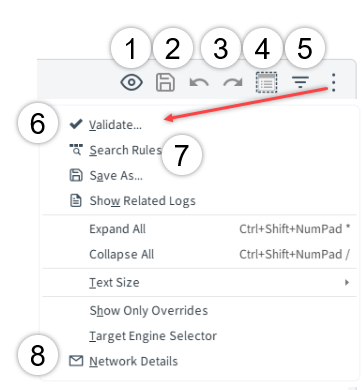364x390 pixels.
Task: Click the checkmark icon beside Validate
Action: coord(76,124)
